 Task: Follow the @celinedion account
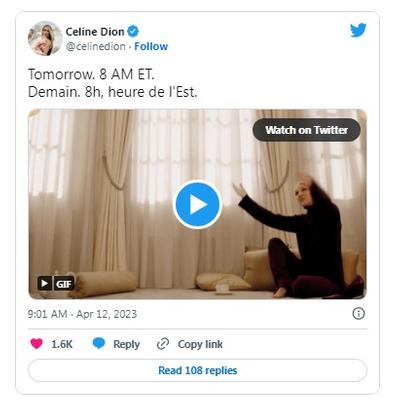(151, 46)
